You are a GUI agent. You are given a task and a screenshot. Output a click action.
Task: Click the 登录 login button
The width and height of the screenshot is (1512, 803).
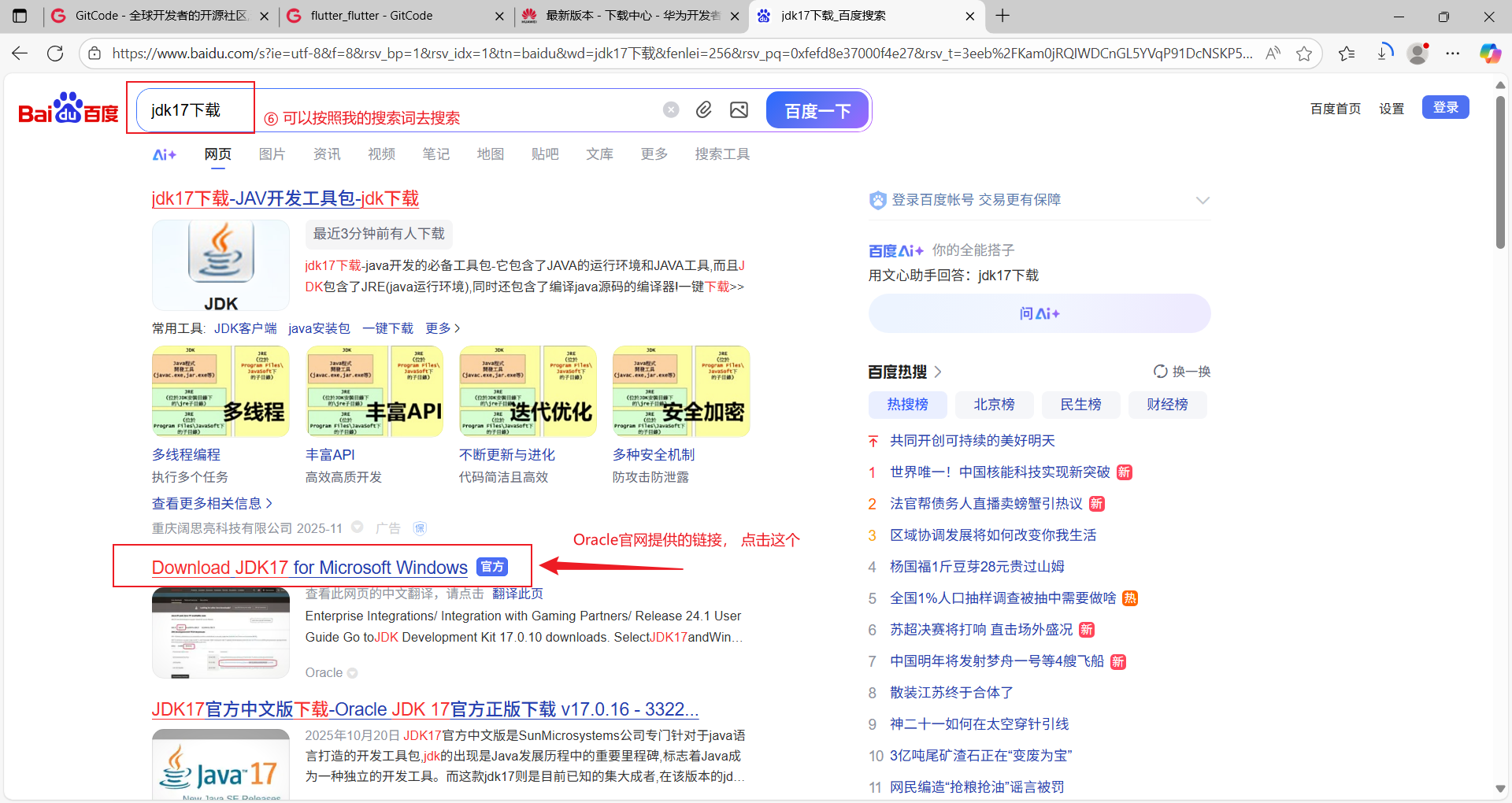pos(1446,108)
